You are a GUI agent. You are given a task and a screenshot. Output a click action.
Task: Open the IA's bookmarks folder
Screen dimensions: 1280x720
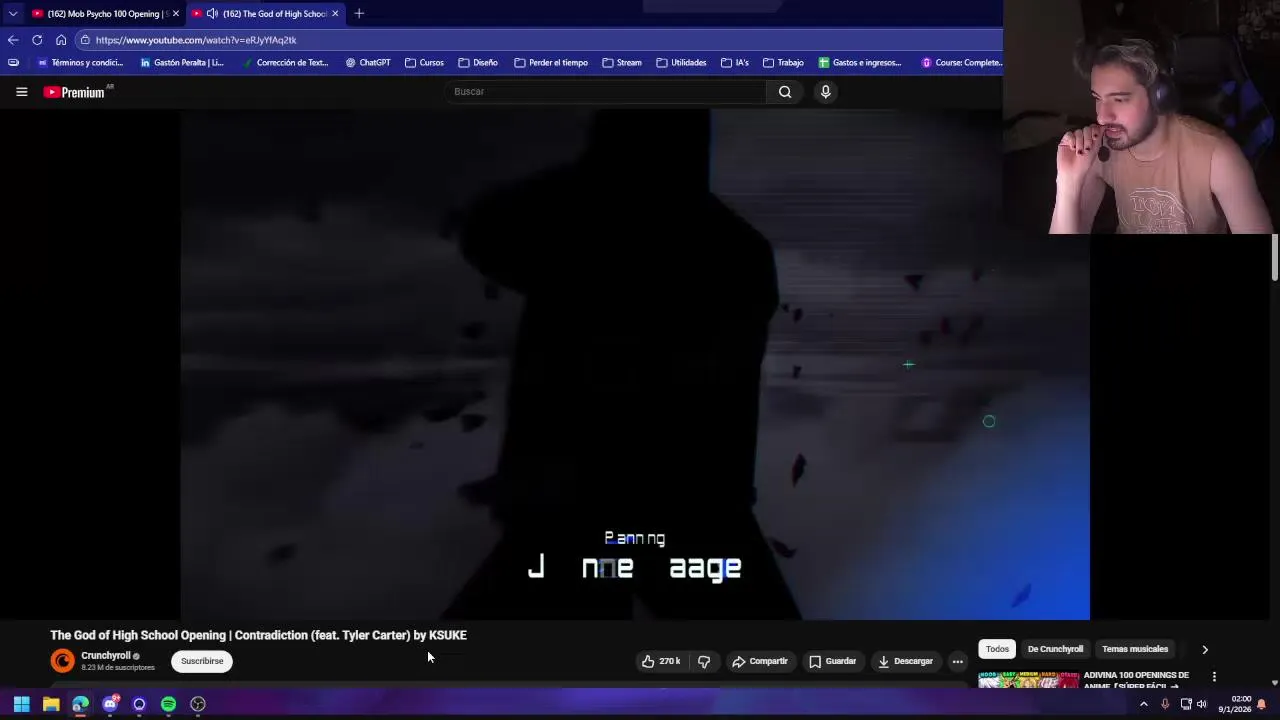coord(735,62)
